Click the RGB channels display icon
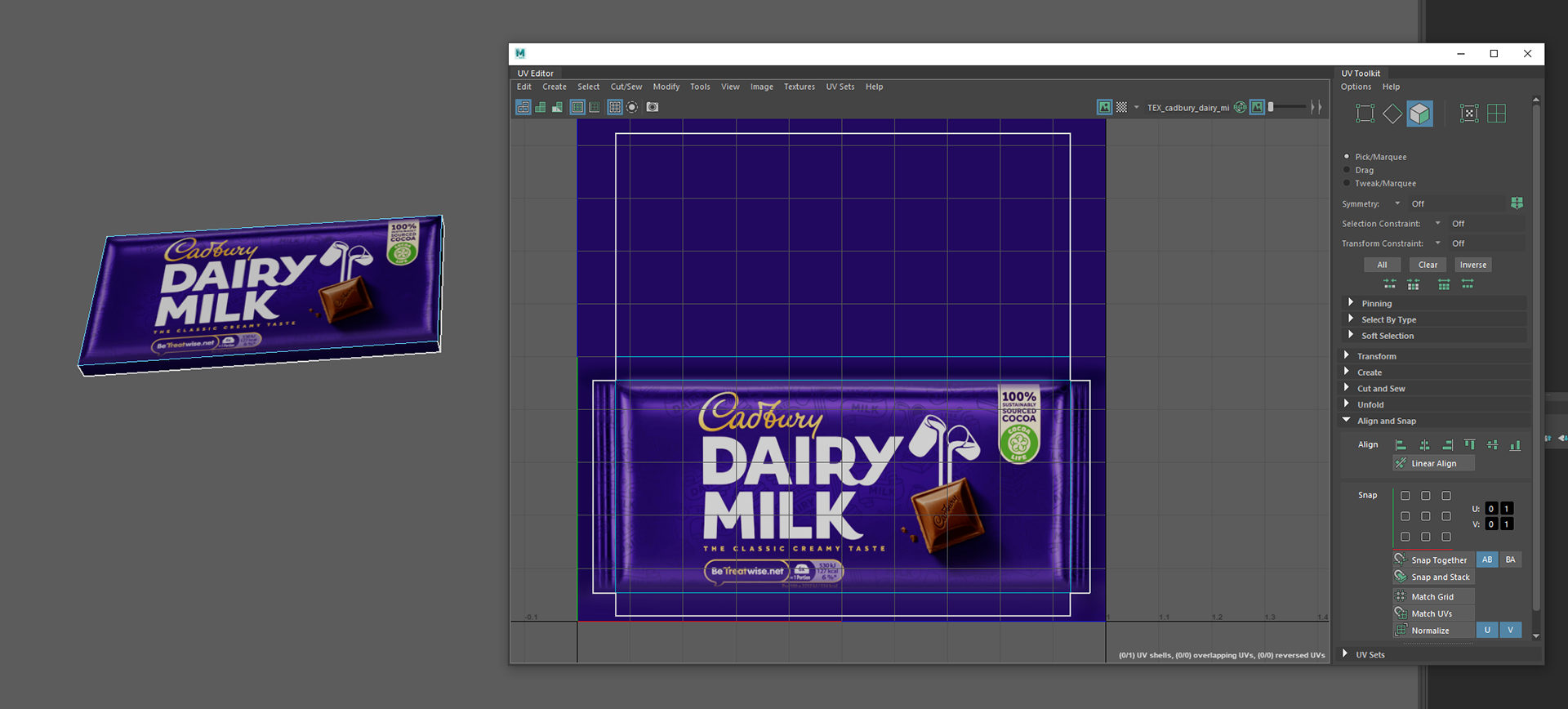 1241,107
